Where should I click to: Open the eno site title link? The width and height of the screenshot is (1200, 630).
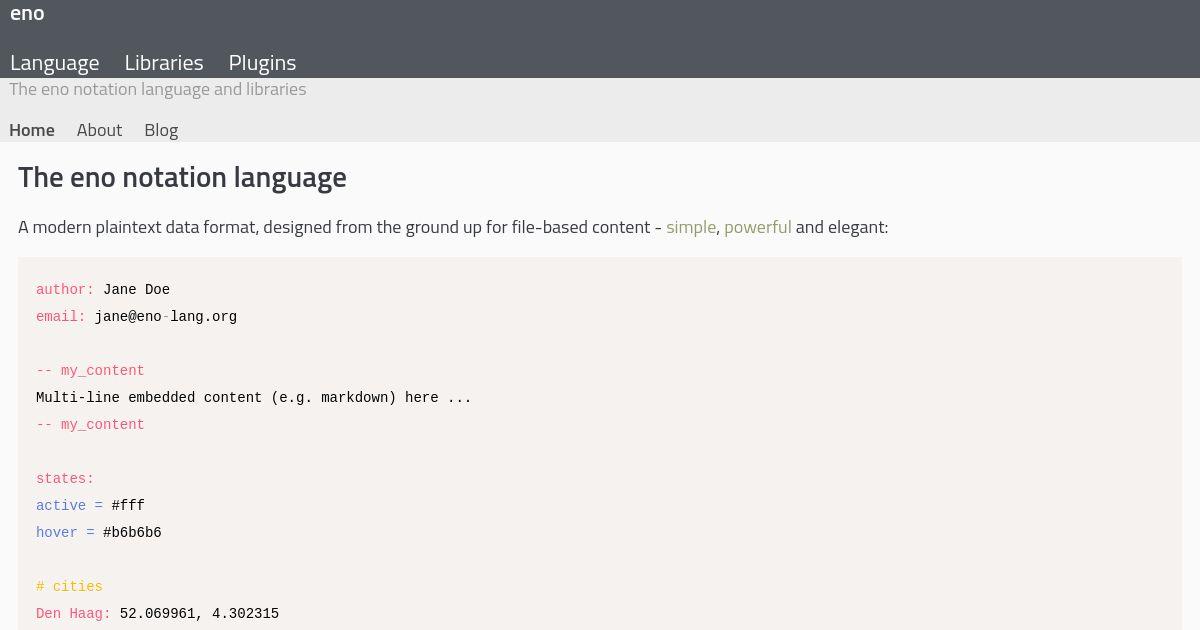click(x=27, y=13)
